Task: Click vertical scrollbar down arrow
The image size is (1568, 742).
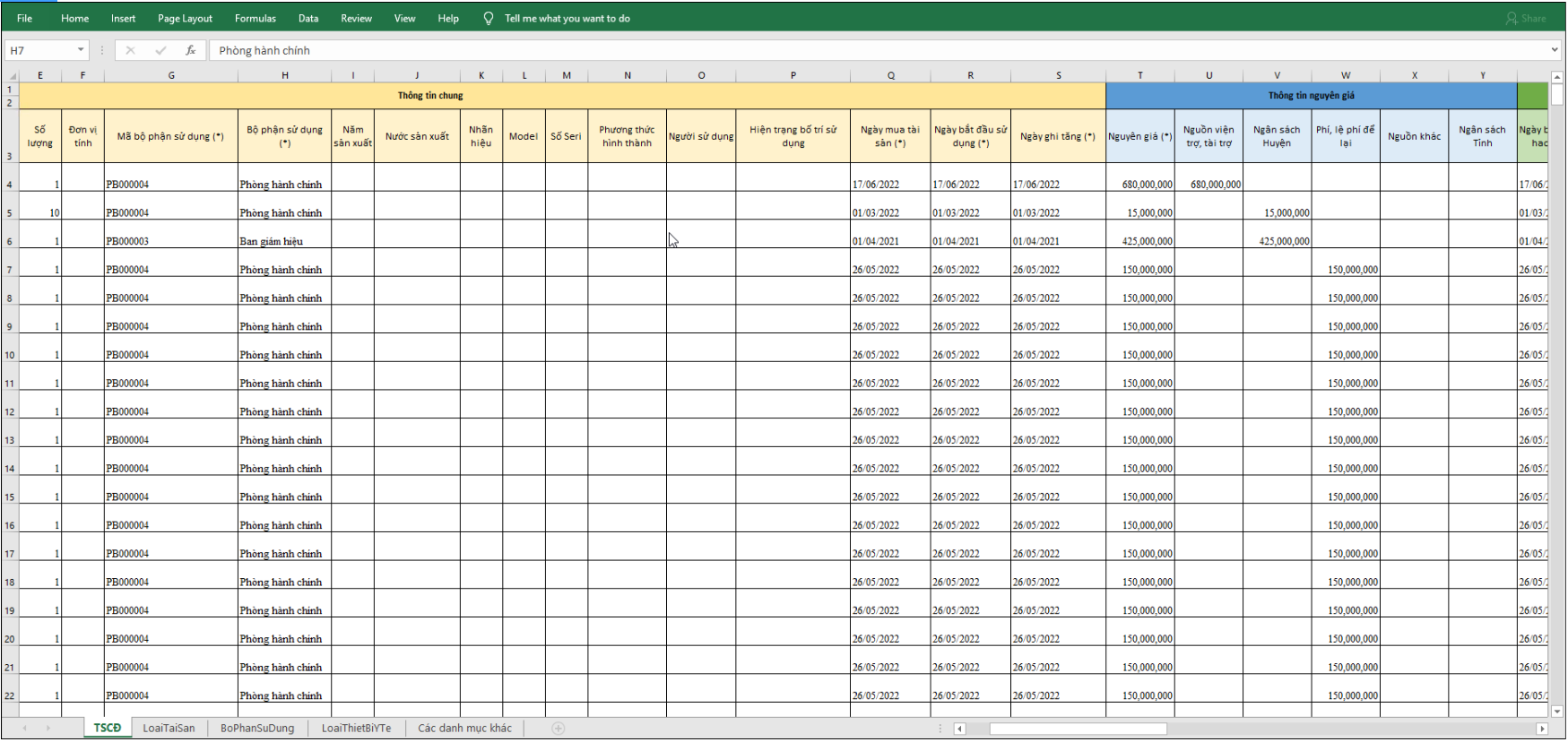Action: [x=1557, y=711]
